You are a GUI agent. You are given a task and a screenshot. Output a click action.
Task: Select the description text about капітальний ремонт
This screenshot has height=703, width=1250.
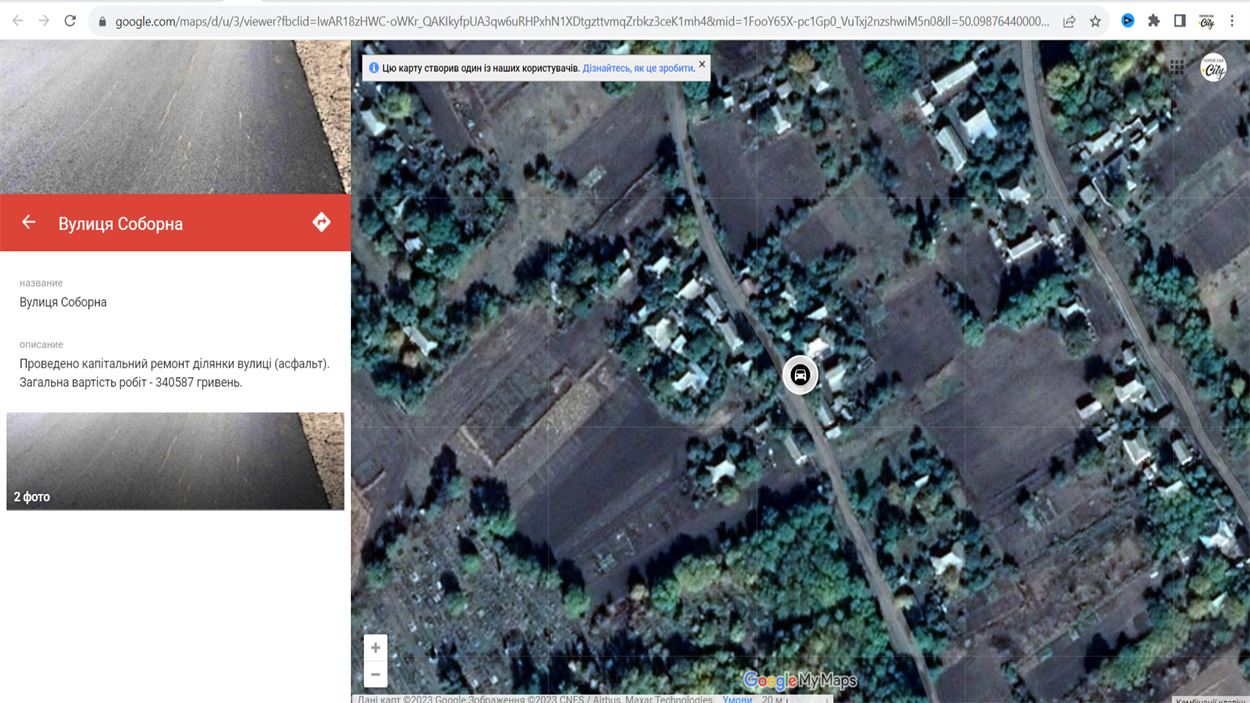coord(174,373)
